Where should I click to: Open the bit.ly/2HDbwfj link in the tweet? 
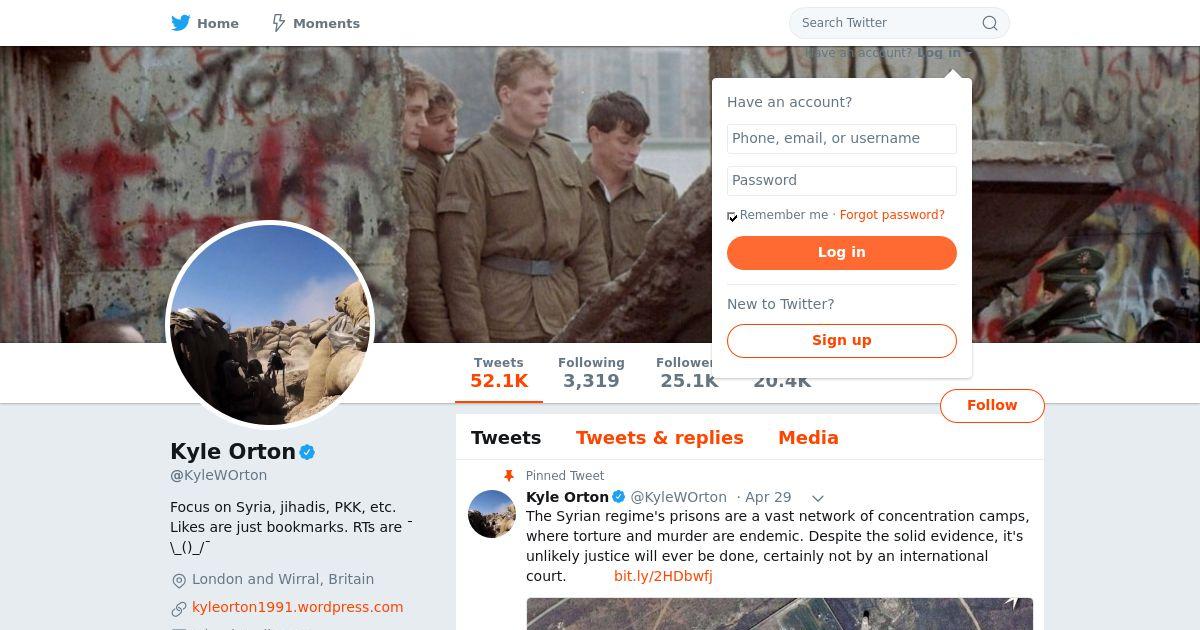[663, 576]
